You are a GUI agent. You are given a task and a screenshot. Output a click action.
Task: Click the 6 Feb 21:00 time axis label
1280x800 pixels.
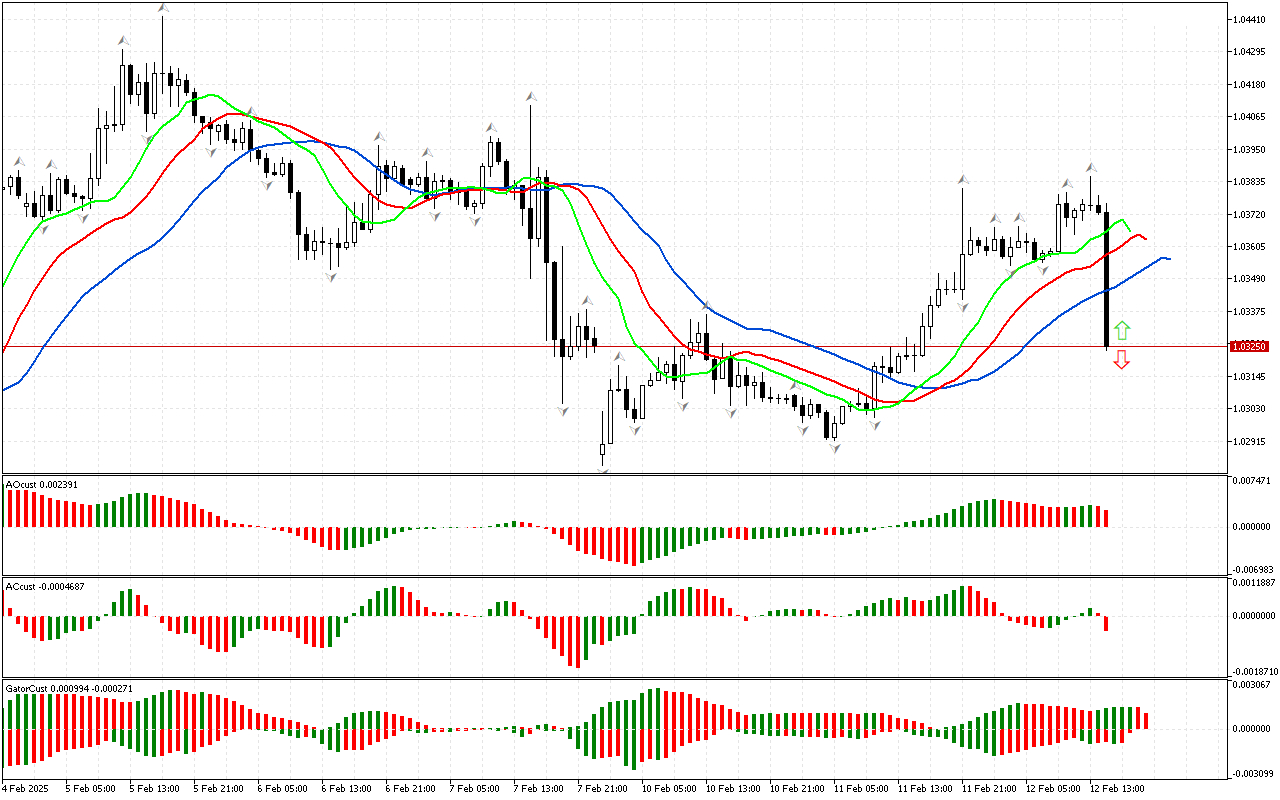point(411,789)
